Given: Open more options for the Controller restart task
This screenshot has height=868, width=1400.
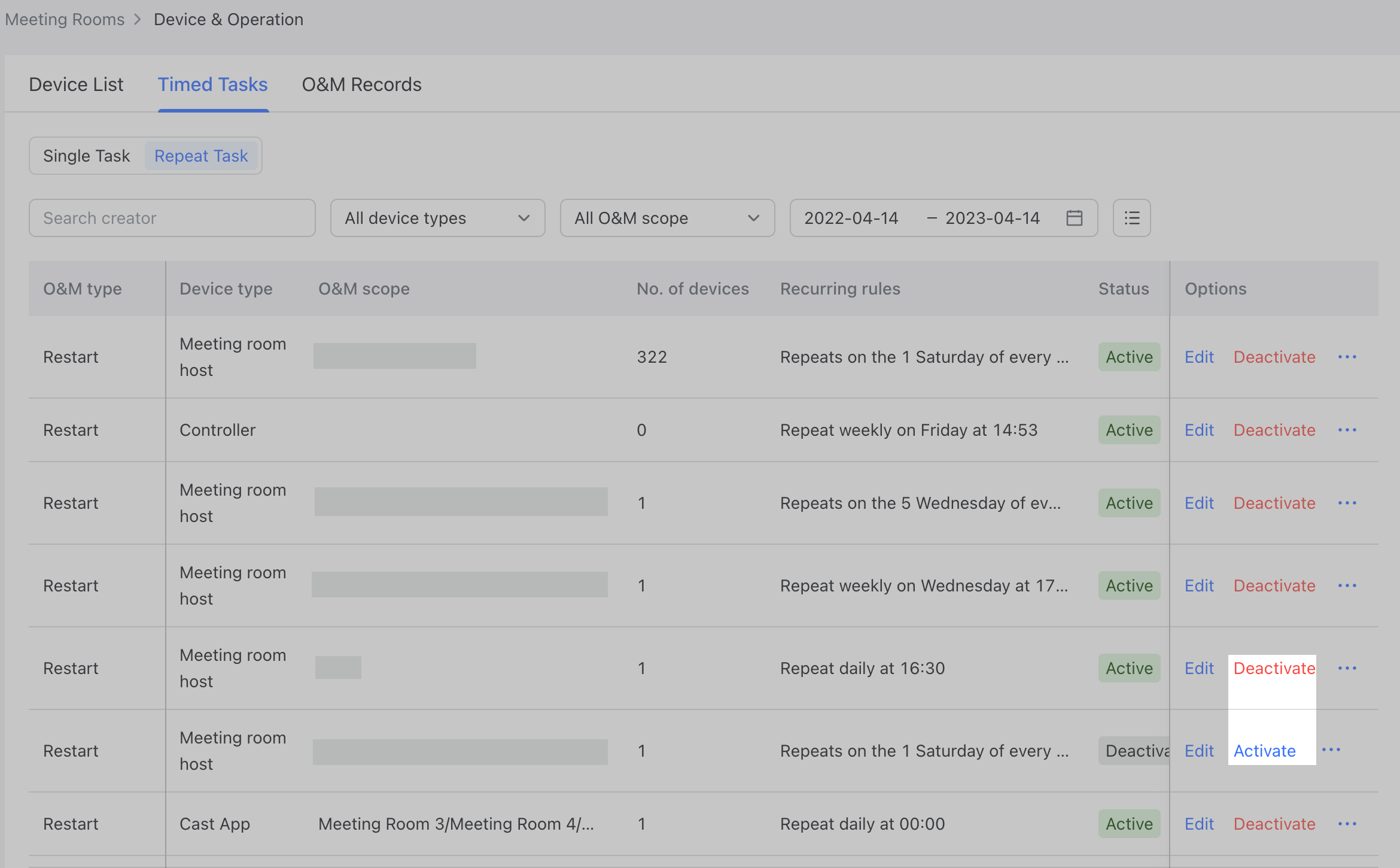Looking at the screenshot, I should coord(1347,430).
